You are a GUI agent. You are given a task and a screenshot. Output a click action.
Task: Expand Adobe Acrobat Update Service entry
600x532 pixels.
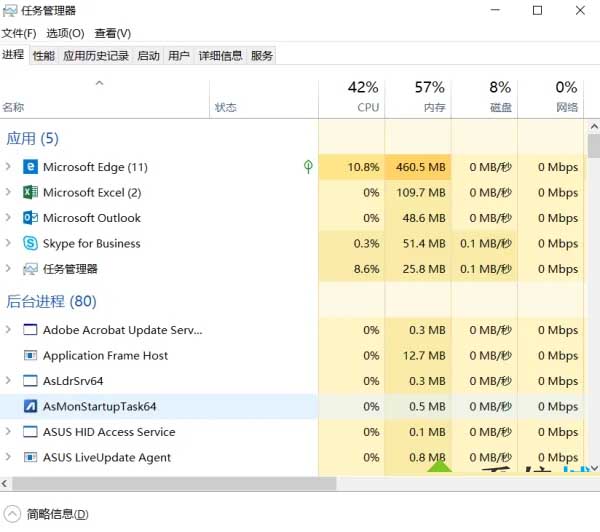(x=8, y=329)
